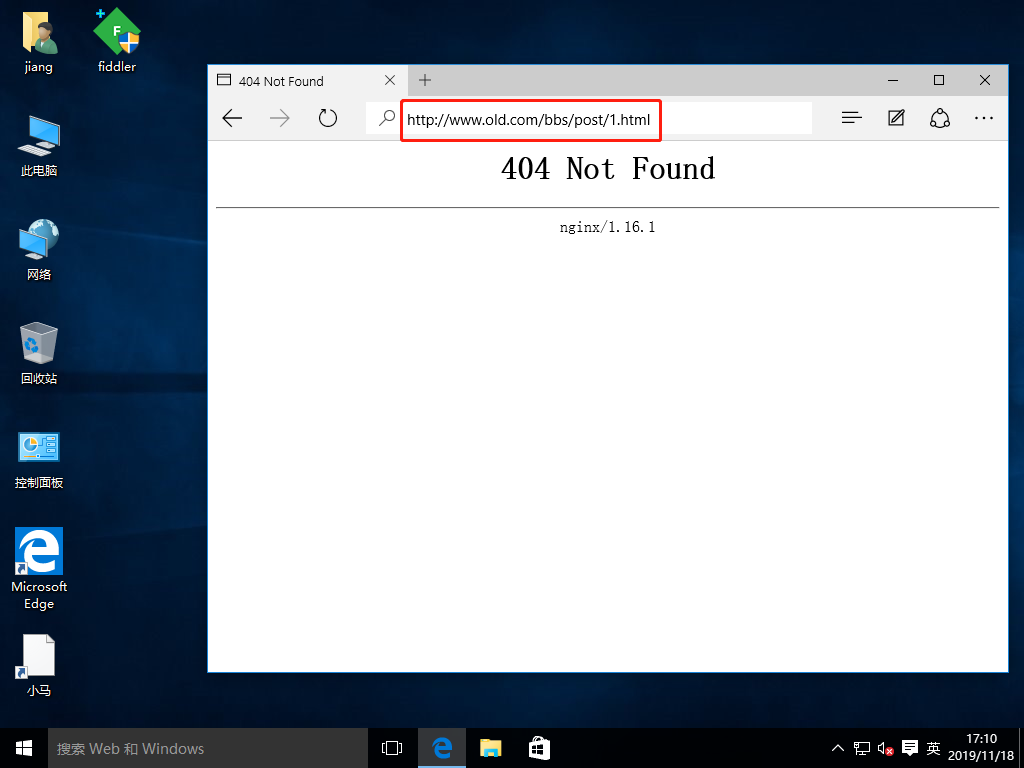Select the 网络 desktop icon
This screenshot has height=768, width=1024.
pos(39,249)
